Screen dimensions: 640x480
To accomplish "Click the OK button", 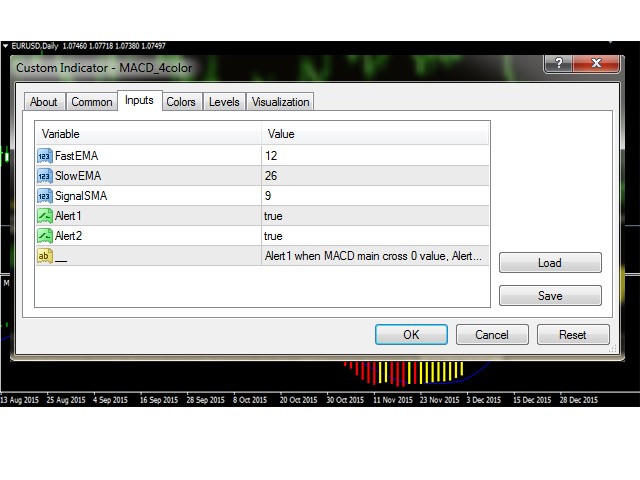I will tap(411, 335).
